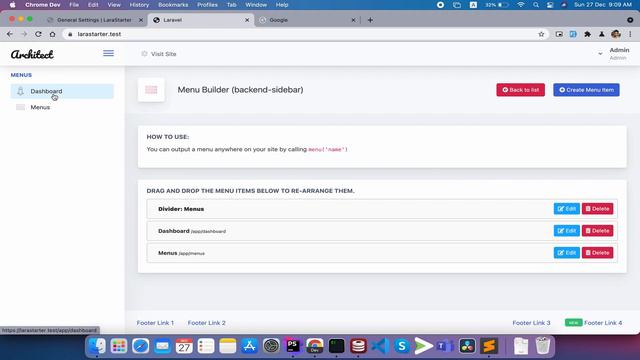This screenshot has height=360, width=640.
Task: Go back in browser history
Action: 10,34
